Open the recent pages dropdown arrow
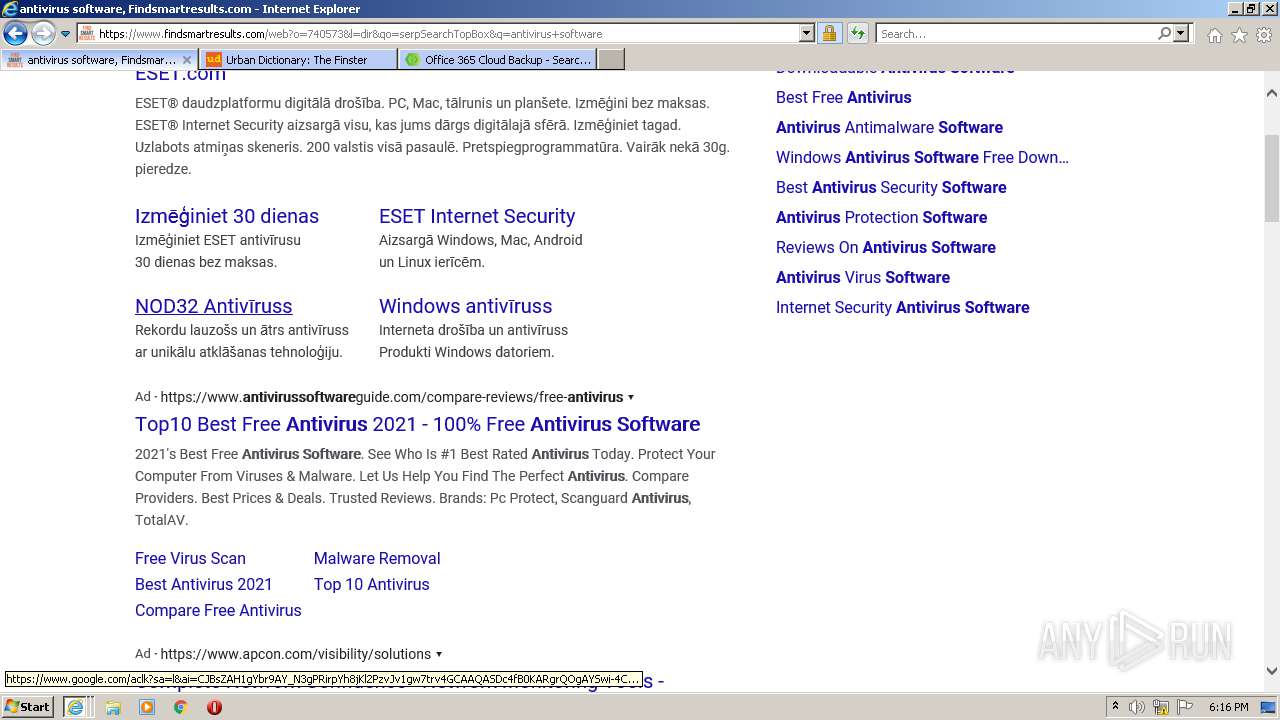Screen dimensions: 1280x720 click(66, 34)
